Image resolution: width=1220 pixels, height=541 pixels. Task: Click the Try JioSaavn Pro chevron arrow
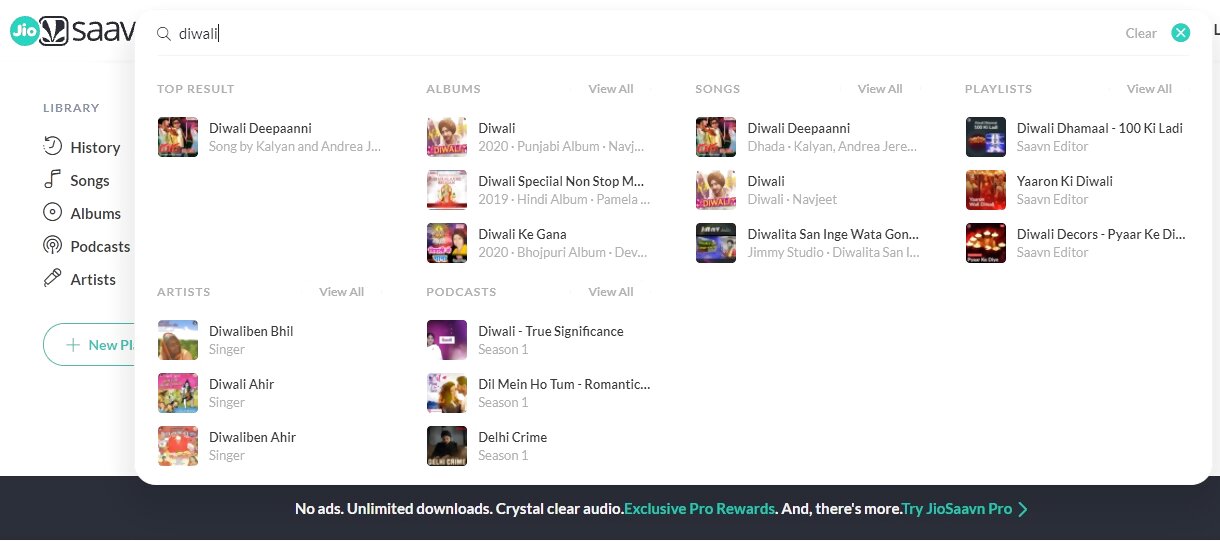point(1023,509)
